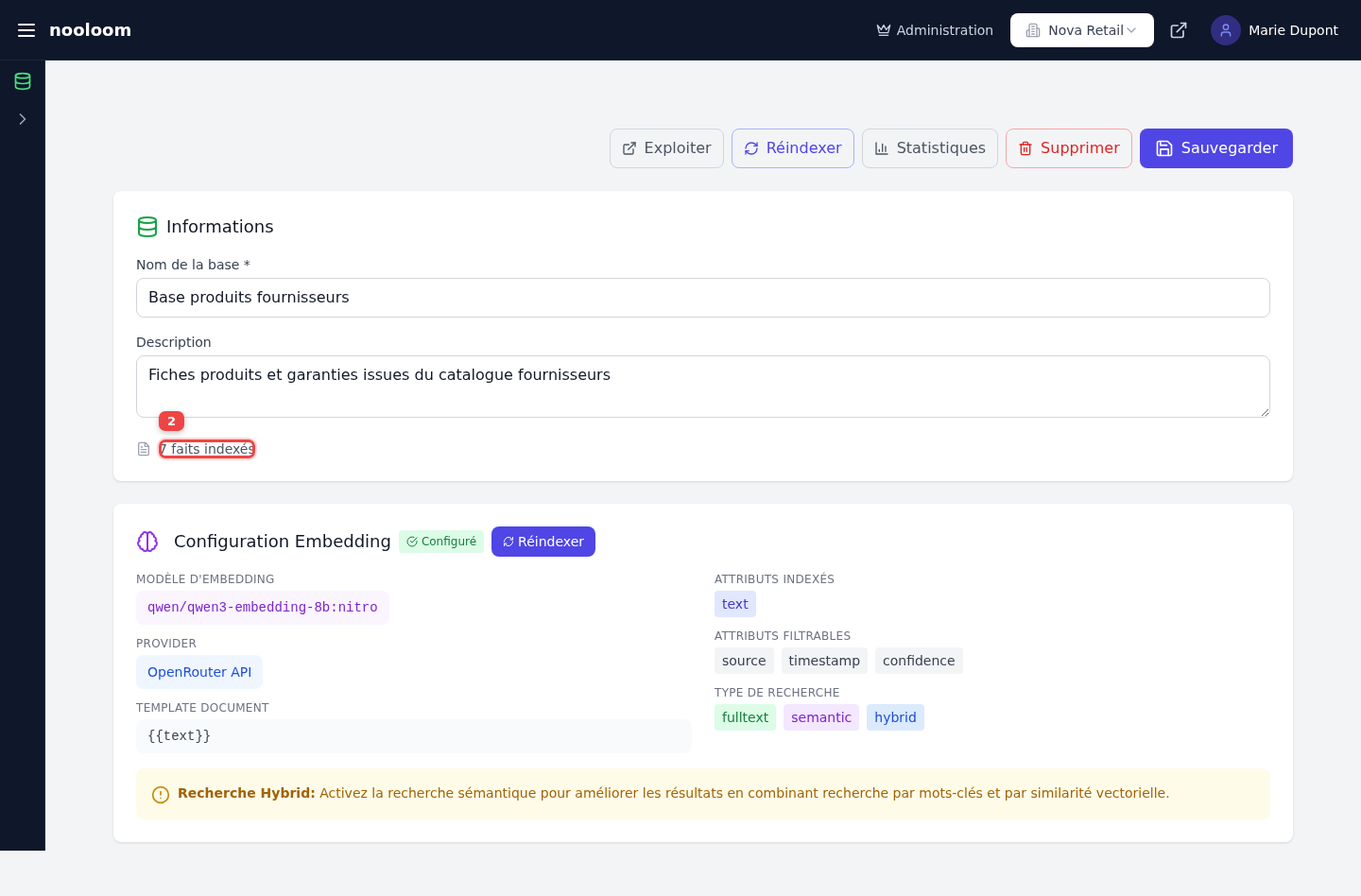Click the Informations database icon
The image size is (1361, 896).
(x=147, y=227)
